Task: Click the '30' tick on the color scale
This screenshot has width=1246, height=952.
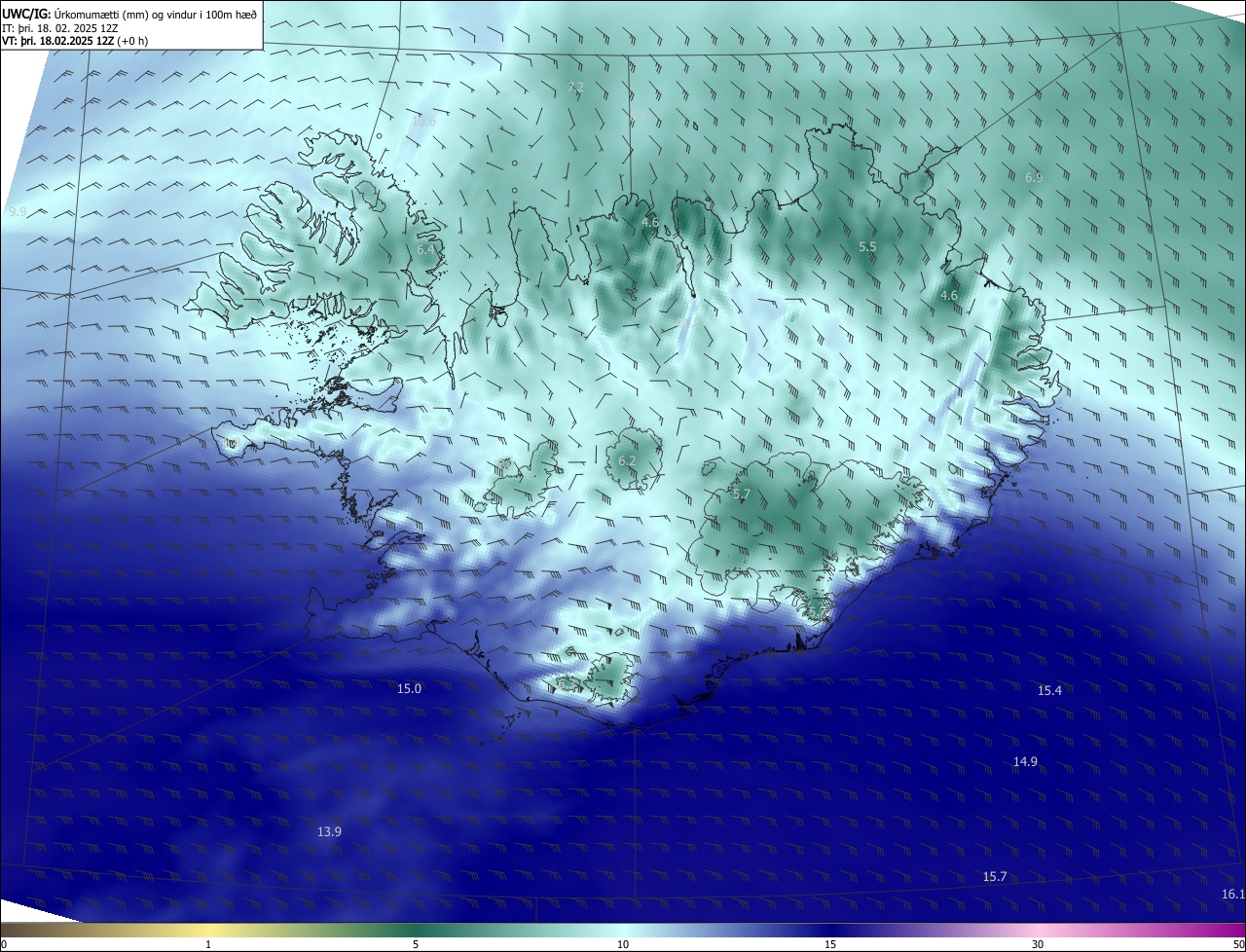Action: tap(1038, 944)
